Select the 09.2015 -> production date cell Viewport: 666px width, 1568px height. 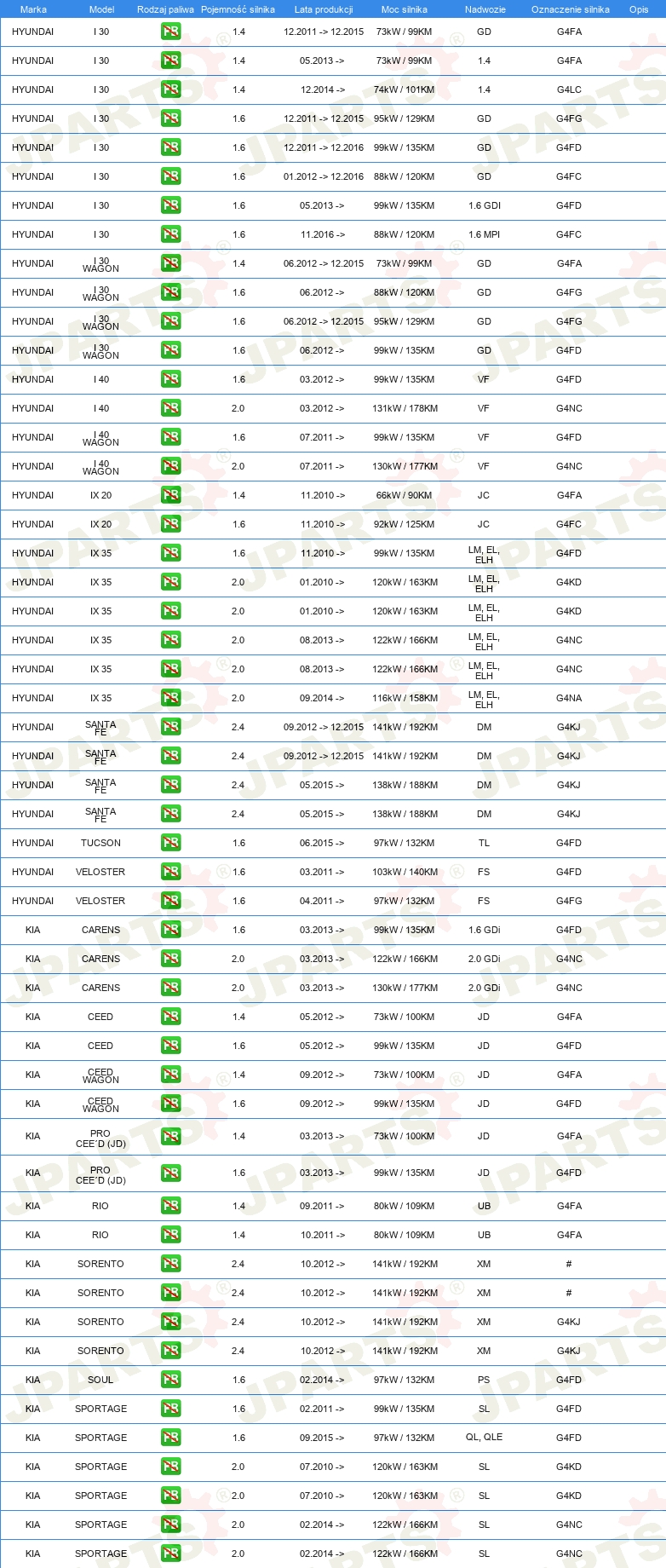[x=322, y=1438]
